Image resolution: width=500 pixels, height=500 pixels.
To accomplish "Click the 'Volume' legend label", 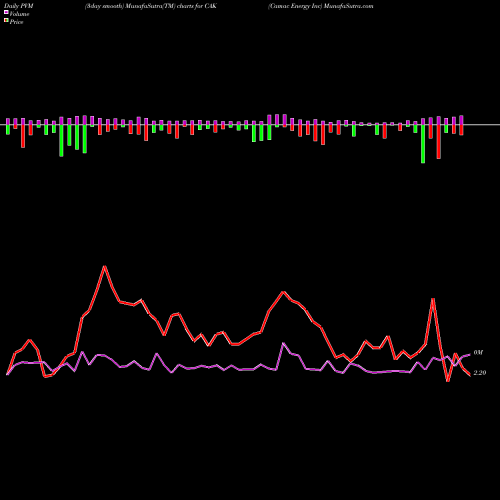I will 19,14.
